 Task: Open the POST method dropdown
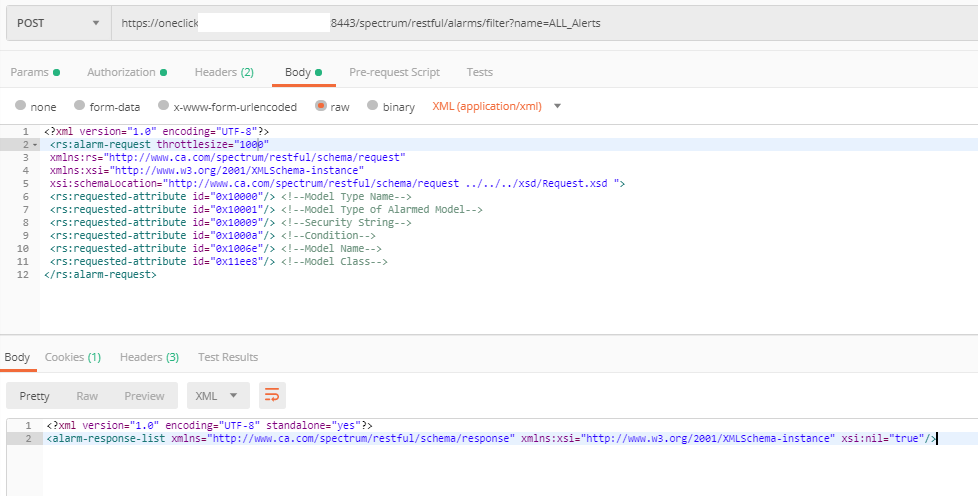point(59,23)
